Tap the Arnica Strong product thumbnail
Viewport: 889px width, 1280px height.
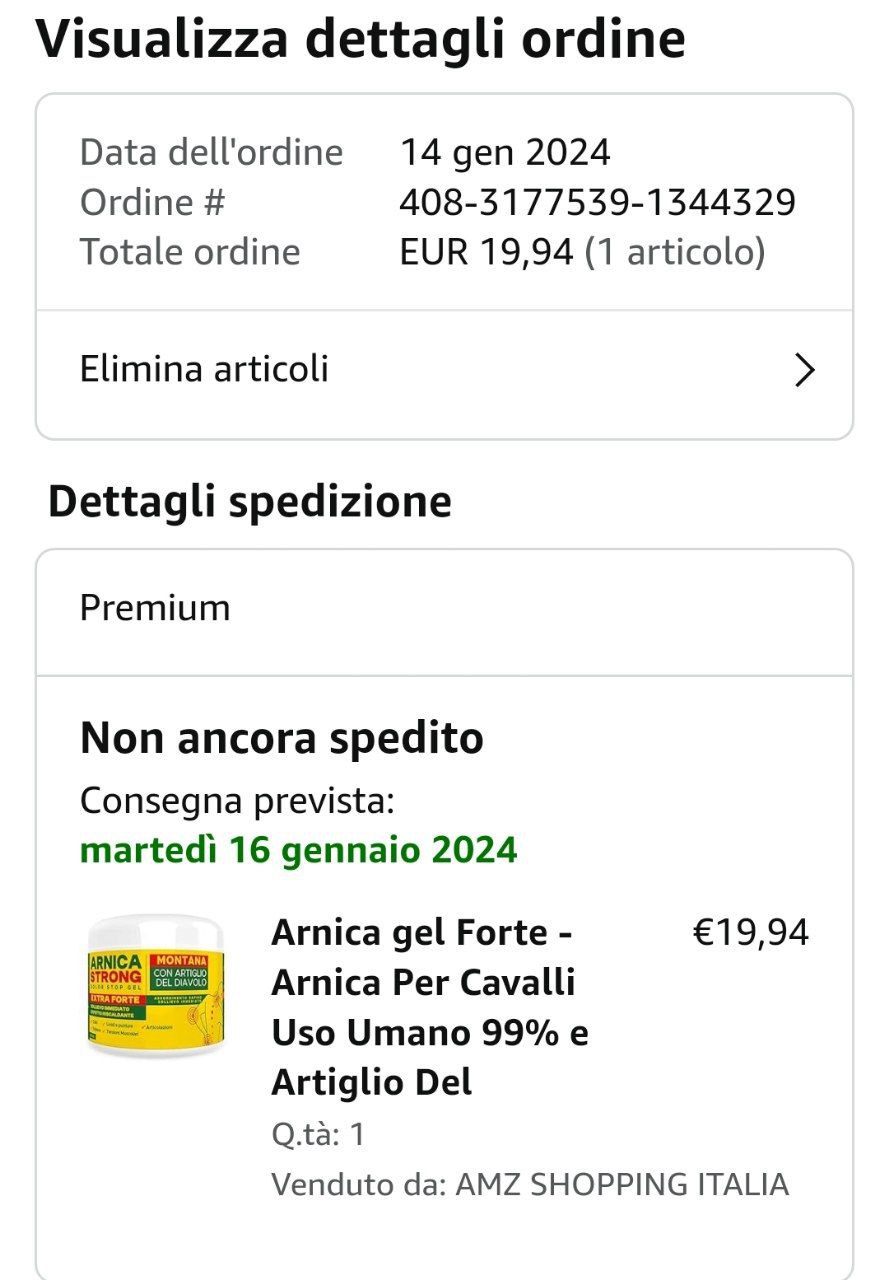155,987
